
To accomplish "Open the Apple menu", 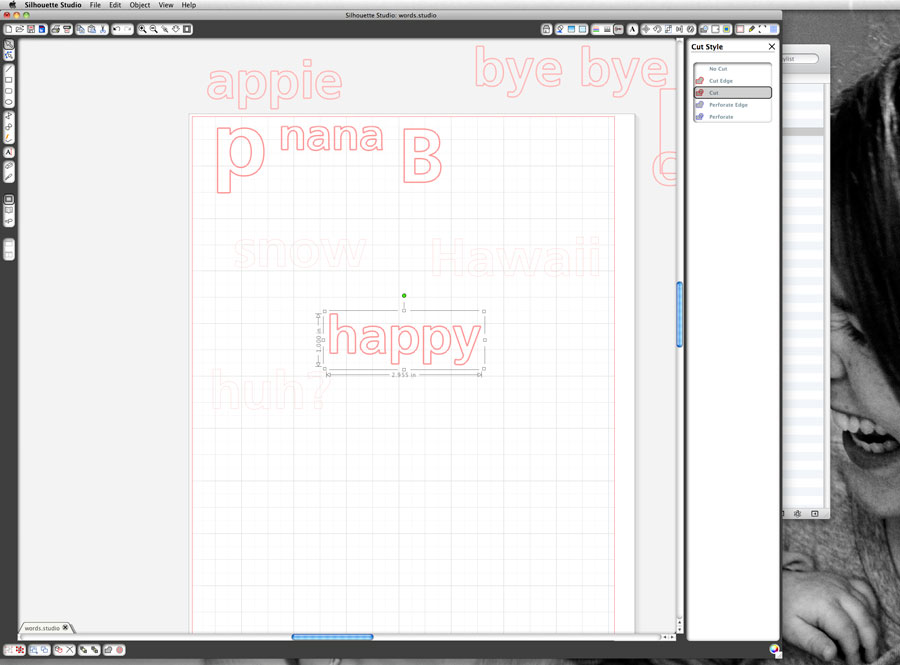I will pos(12,5).
